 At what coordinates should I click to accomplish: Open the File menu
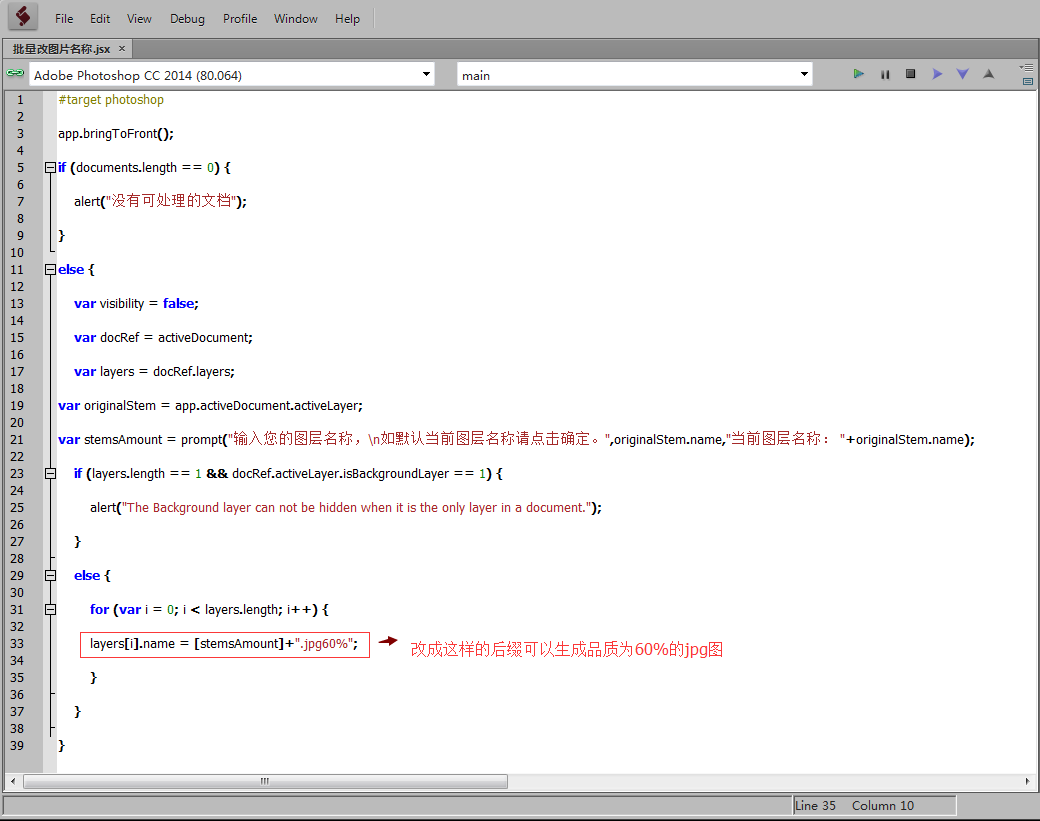tap(64, 19)
